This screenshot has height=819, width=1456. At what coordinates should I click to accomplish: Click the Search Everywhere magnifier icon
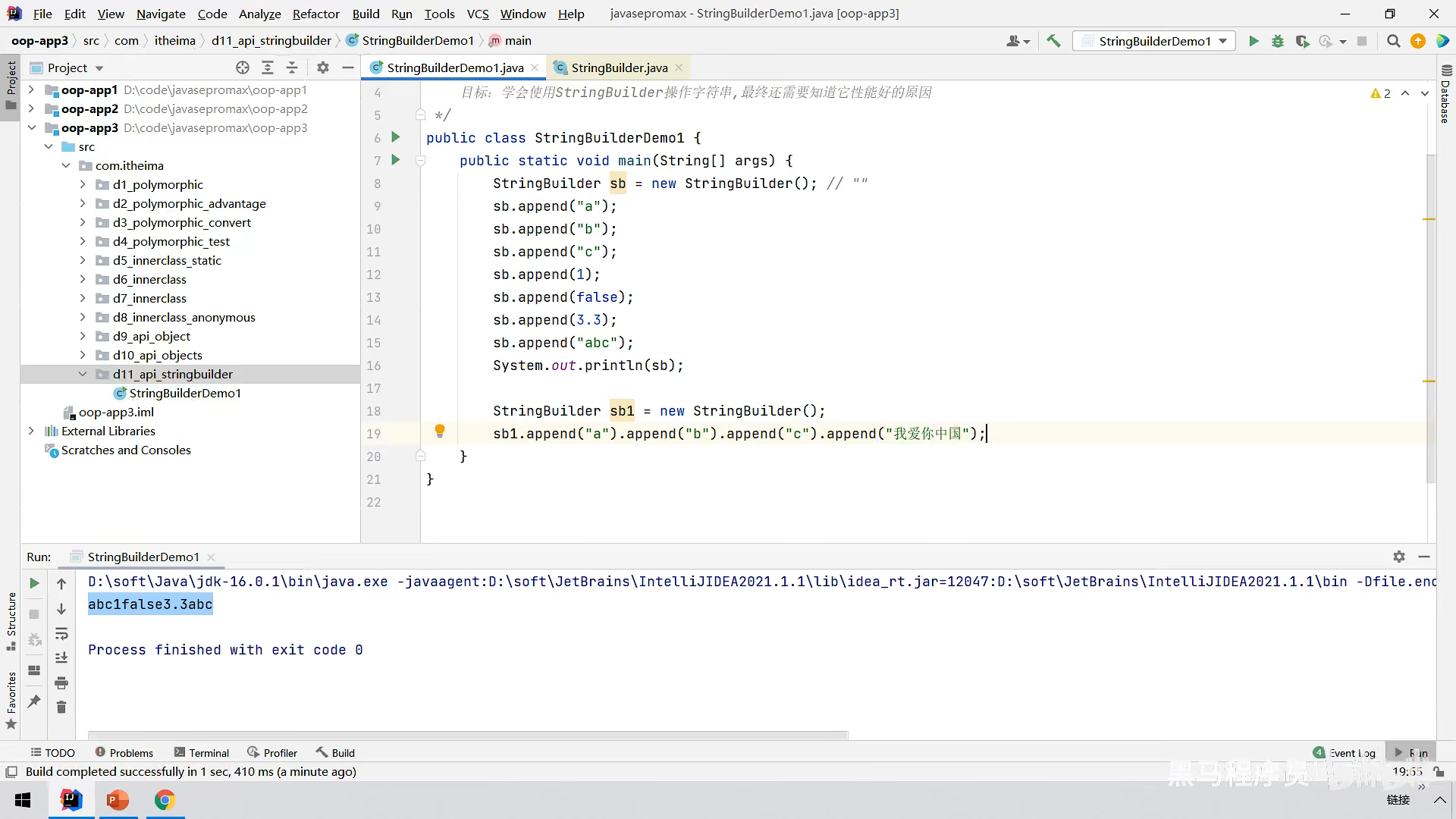1393,41
